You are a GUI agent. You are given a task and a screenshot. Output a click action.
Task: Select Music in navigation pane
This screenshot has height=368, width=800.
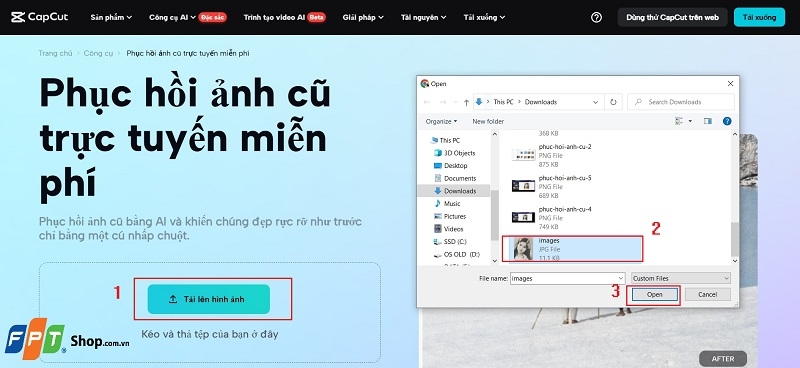pyautogui.click(x=447, y=204)
